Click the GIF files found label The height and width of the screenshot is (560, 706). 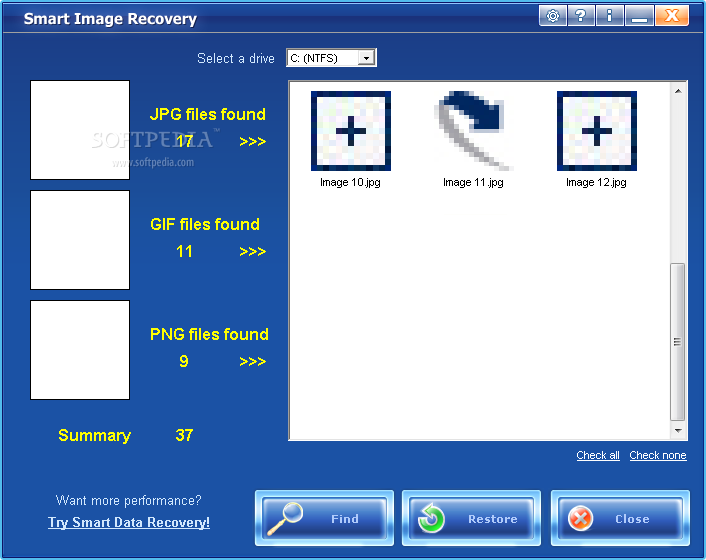(x=205, y=224)
